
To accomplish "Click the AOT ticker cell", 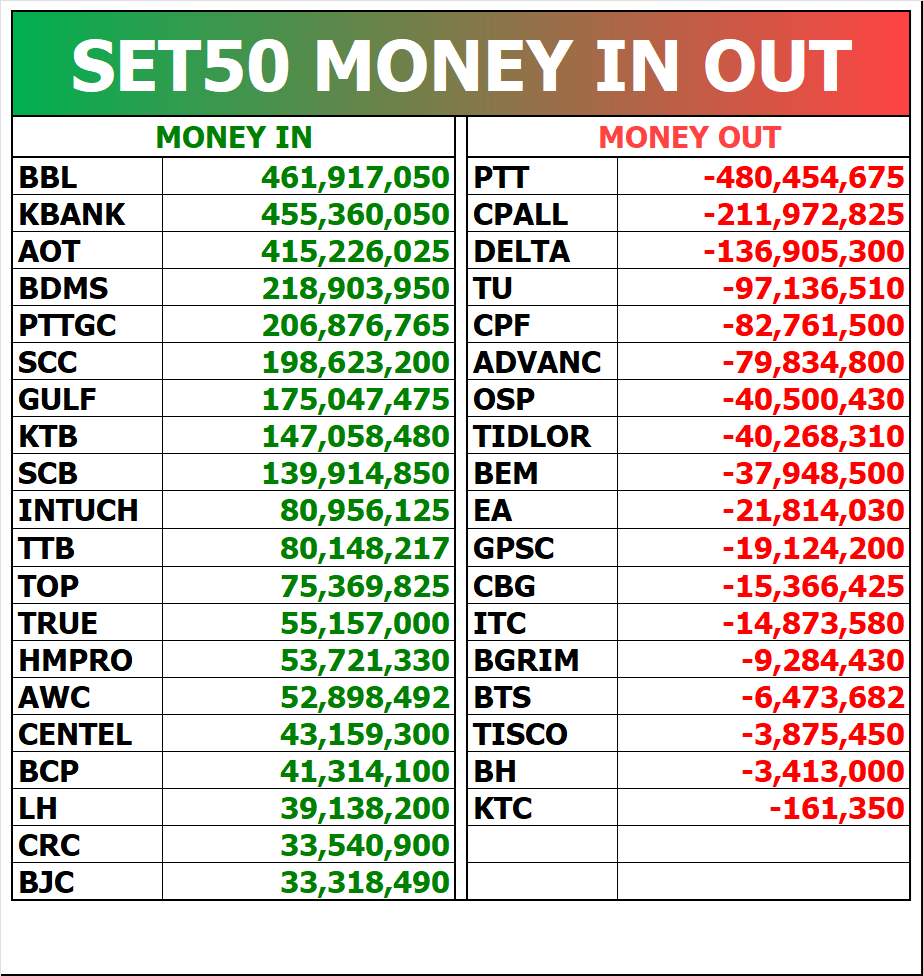I will pyautogui.click(x=87, y=251).
